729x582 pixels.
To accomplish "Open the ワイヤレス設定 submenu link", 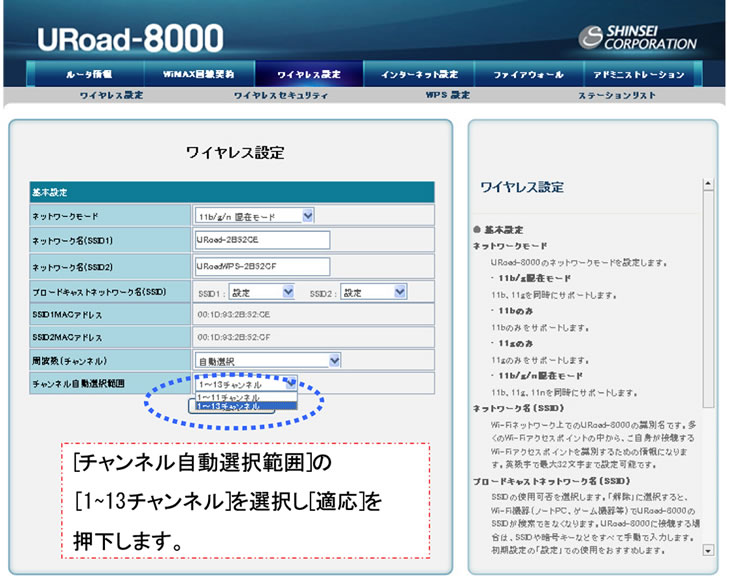I will [112, 95].
